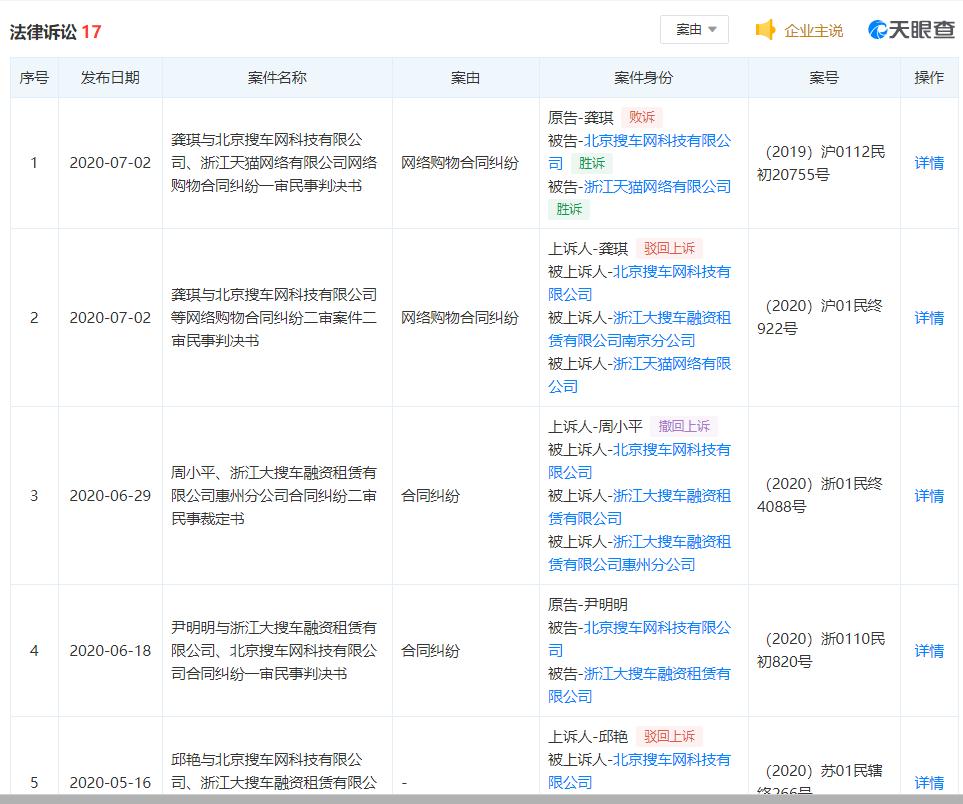Select case title 龚琪…二审案件二审民事判决书
This screenshot has height=804, width=963.
click(274, 318)
